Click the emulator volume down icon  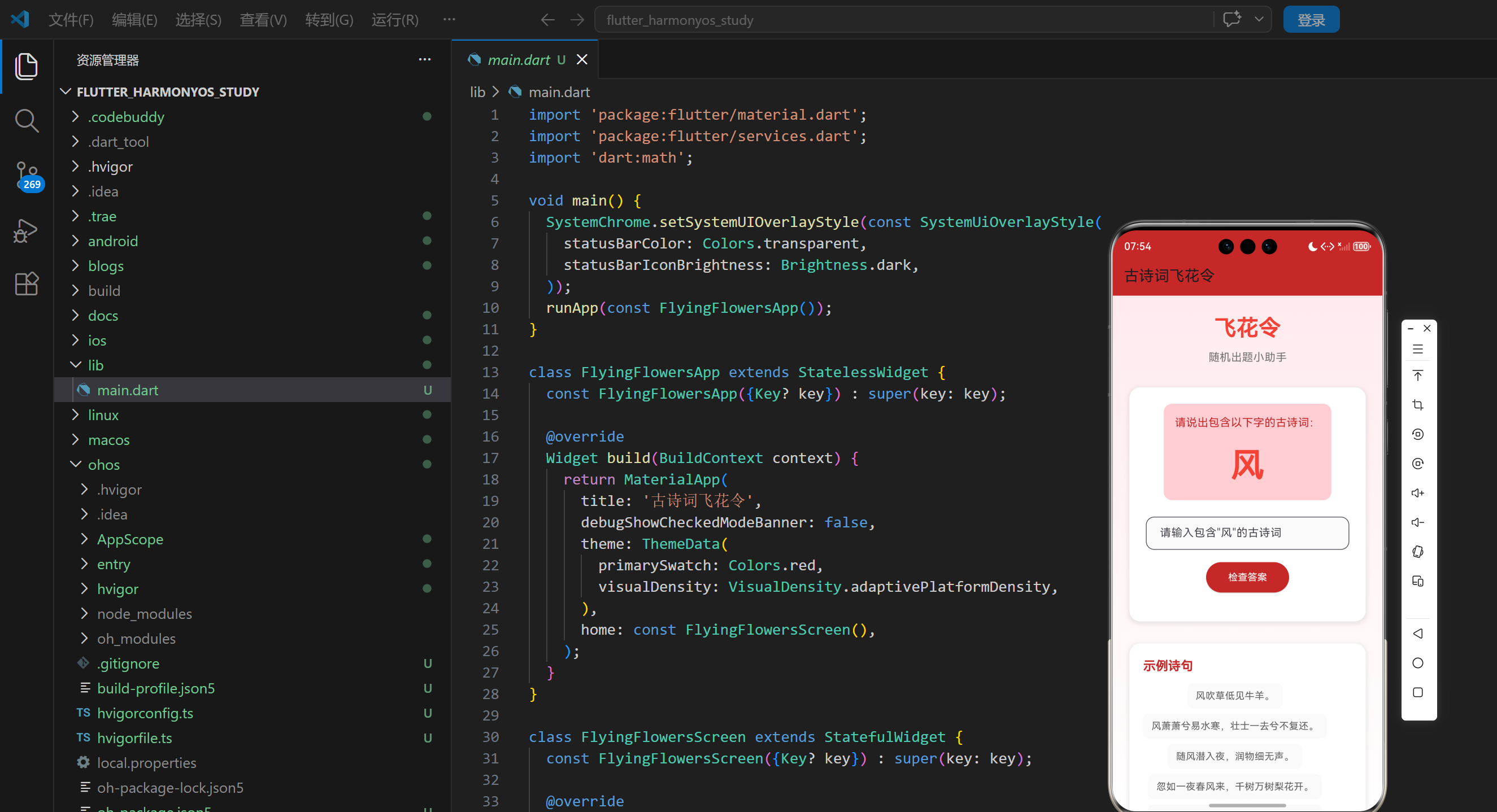(x=1417, y=523)
